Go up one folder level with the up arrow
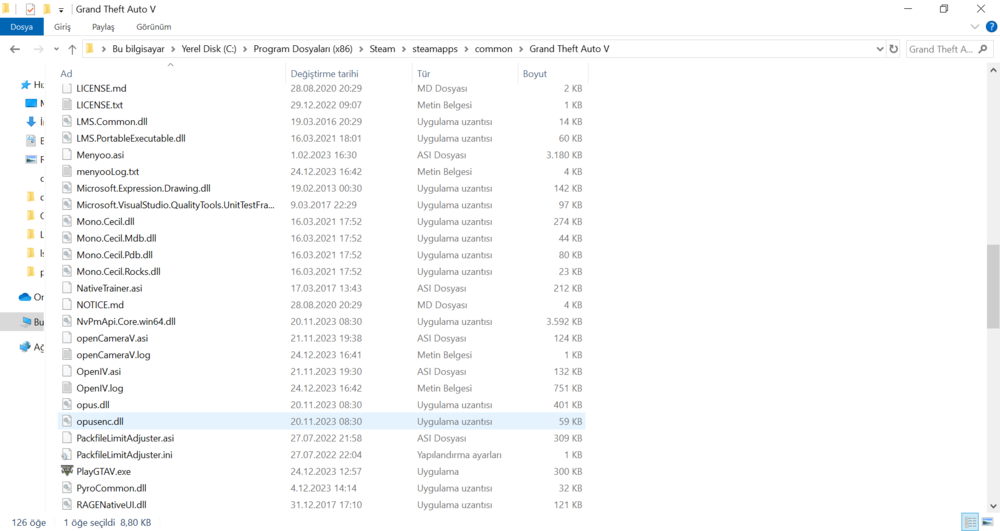Viewport: 1000px width, 531px height. 72,49
